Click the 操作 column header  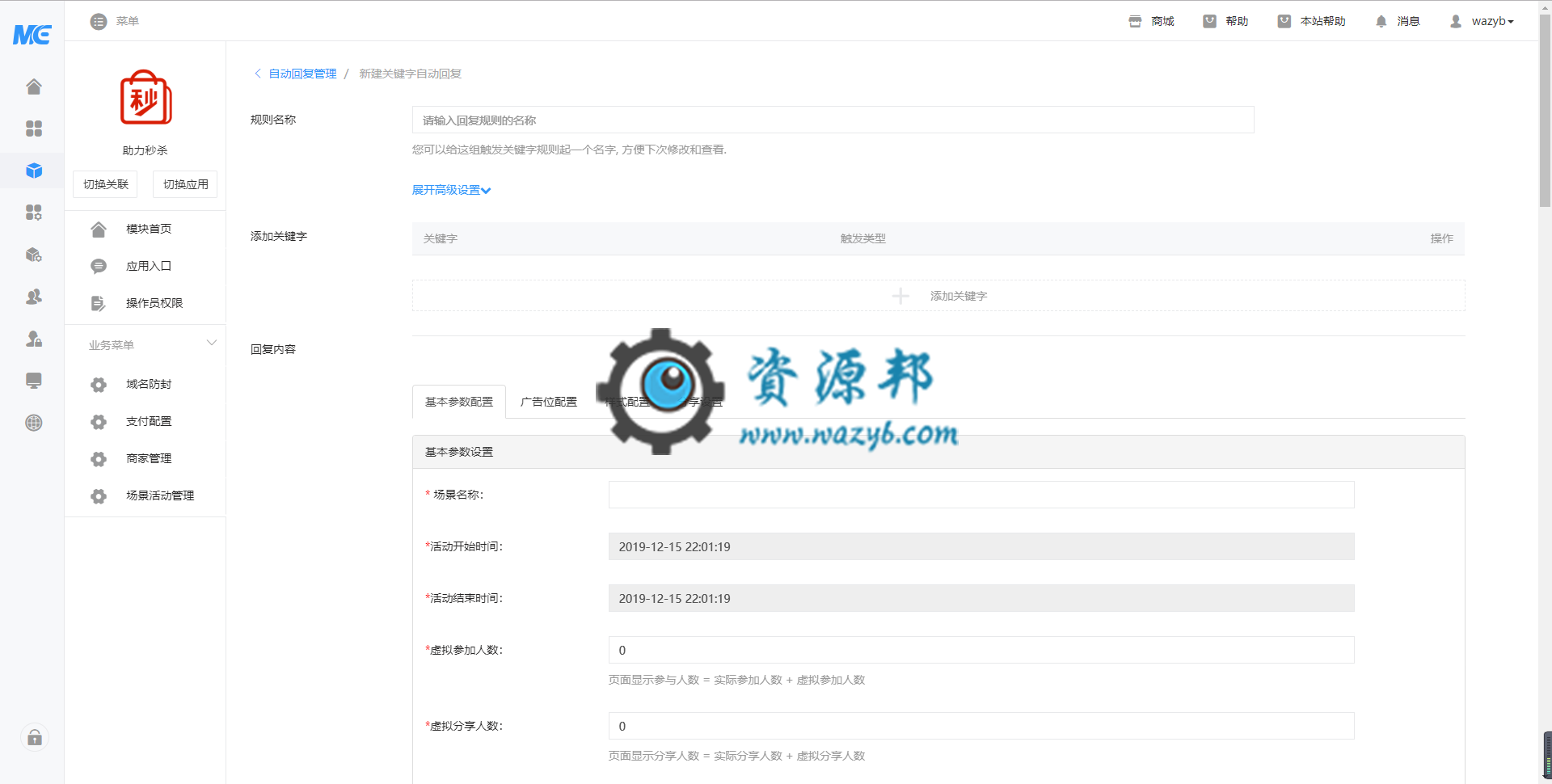[x=1441, y=238]
